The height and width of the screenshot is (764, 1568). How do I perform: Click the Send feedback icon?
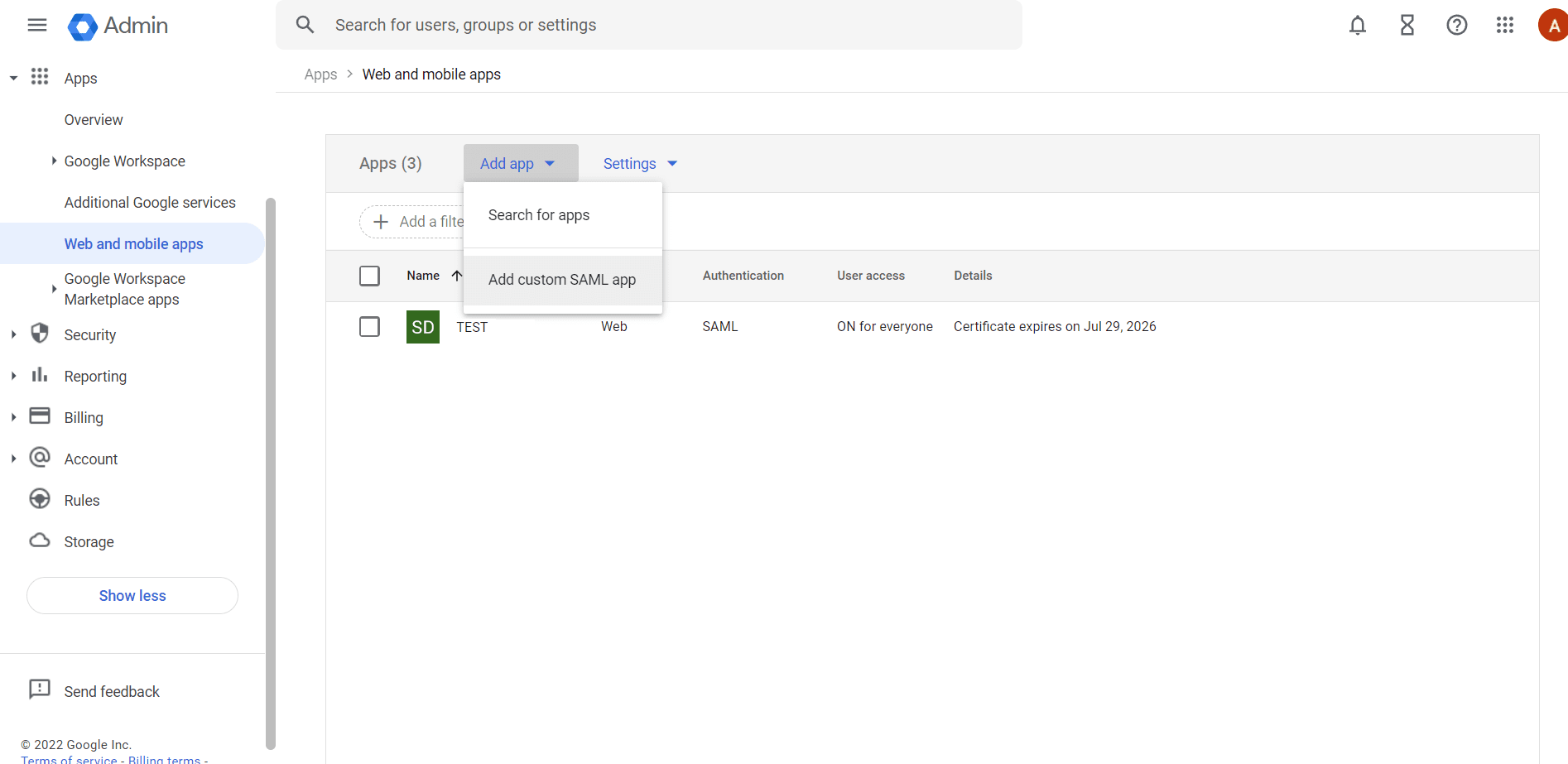[40, 690]
